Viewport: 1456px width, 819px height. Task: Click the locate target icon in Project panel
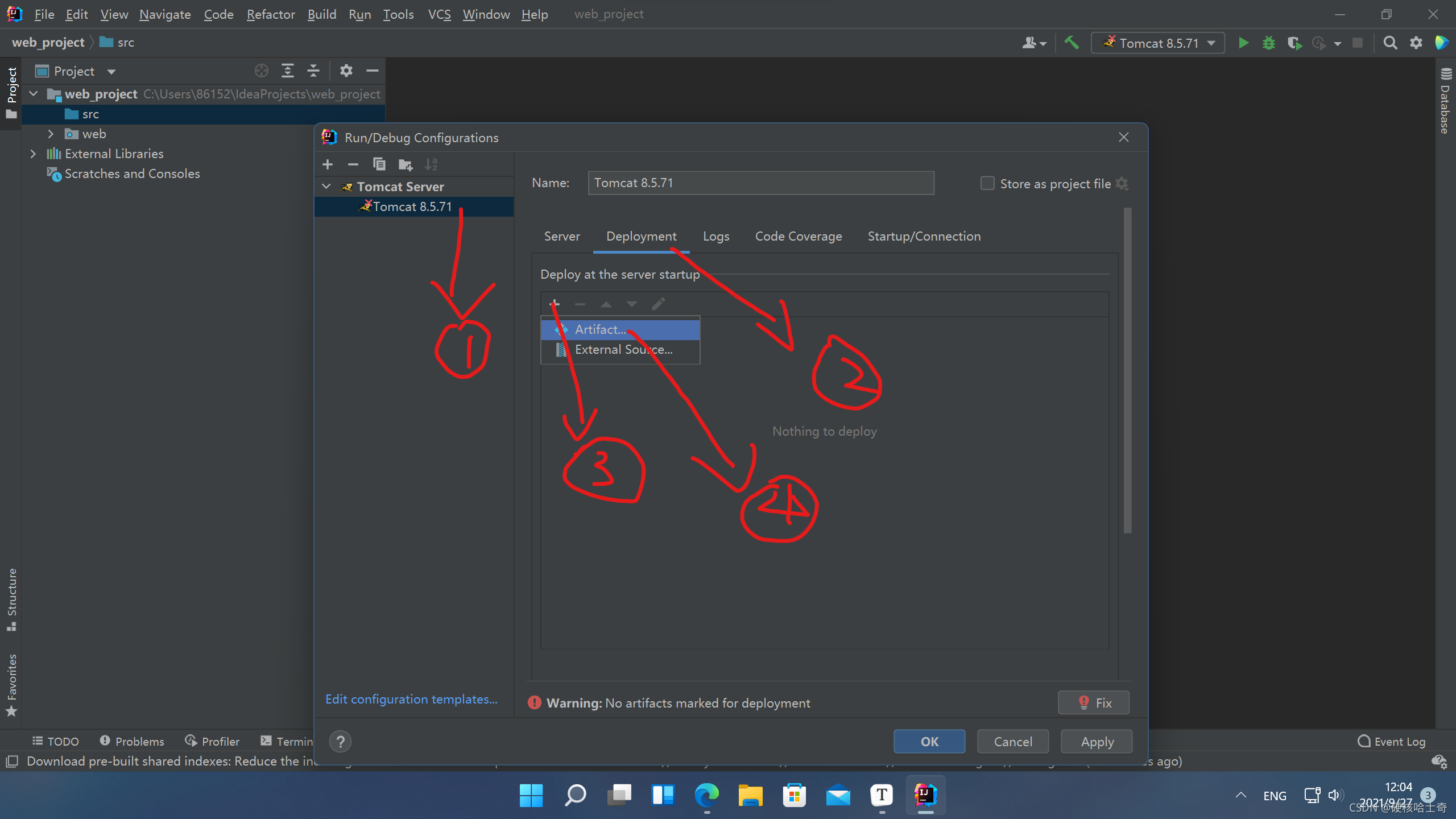(x=262, y=71)
